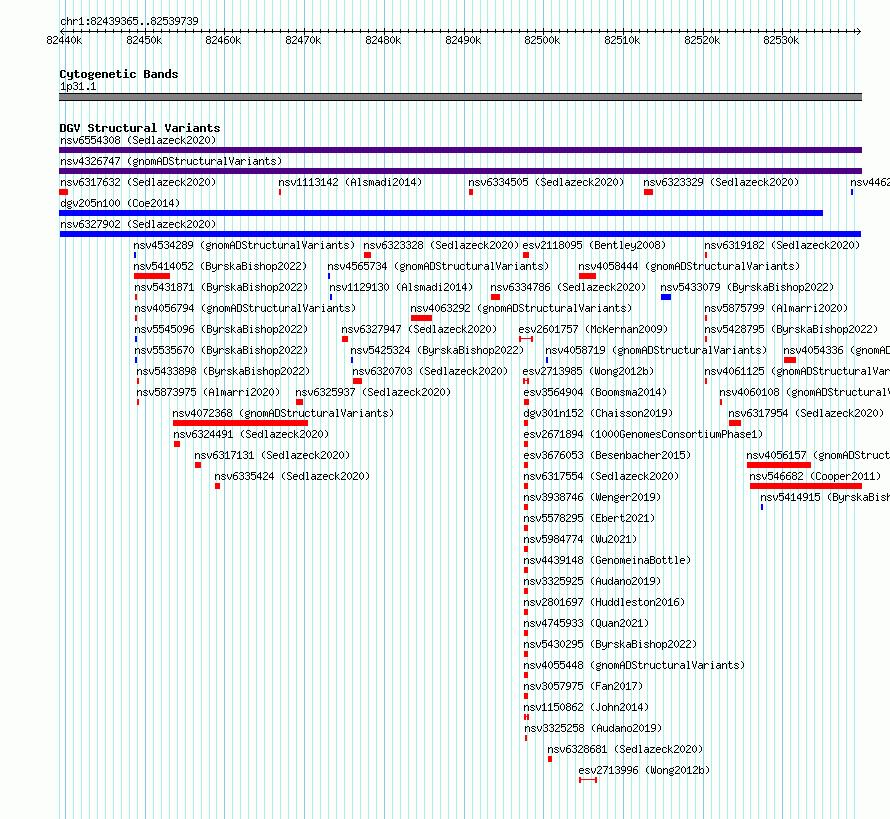The image size is (890, 819).
Task: Select the 1p31.1 cytogenetic band bar
Action: point(460,97)
